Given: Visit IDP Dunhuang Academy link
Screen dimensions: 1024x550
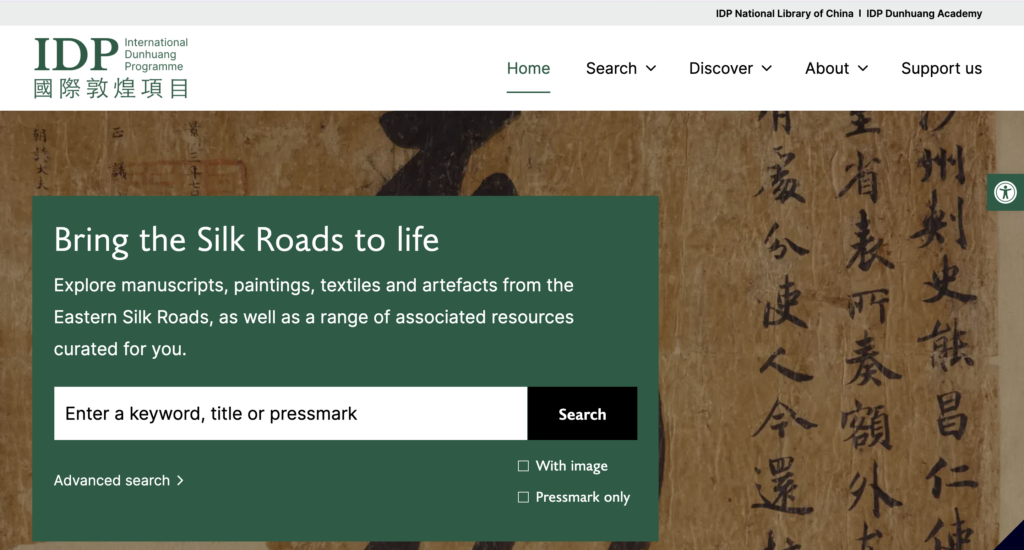Looking at the screenshot, I should pos(924,13).
